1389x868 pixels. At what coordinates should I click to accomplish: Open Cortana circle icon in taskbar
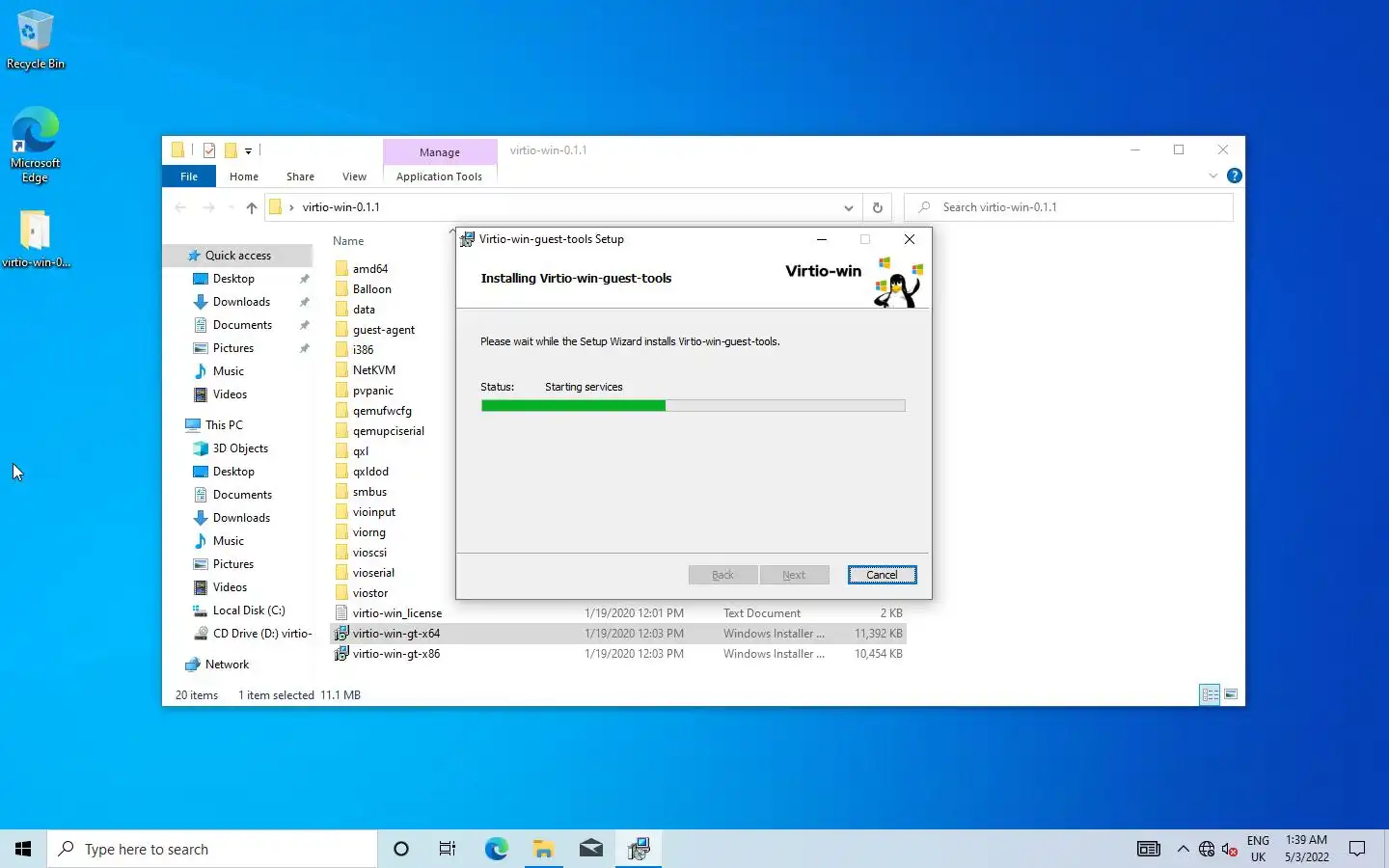click(401, 849)
